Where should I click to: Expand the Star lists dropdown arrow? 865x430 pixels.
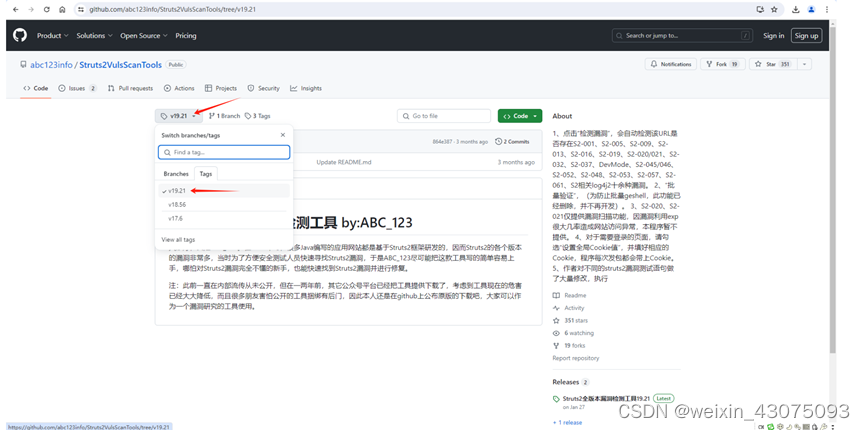click(804, 64)
